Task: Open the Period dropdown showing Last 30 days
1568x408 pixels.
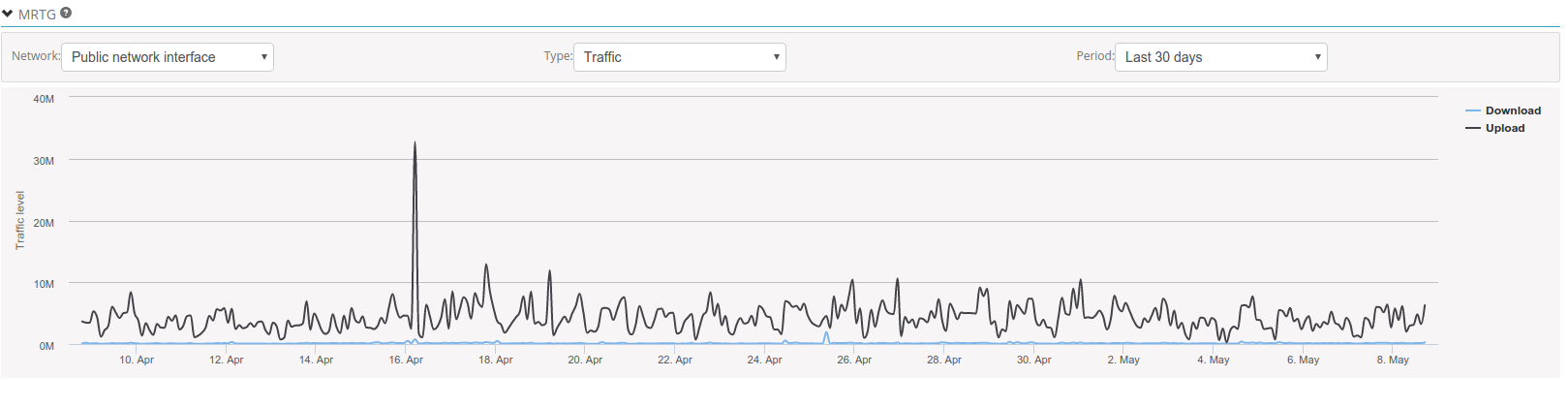Action: point(1221,57)
